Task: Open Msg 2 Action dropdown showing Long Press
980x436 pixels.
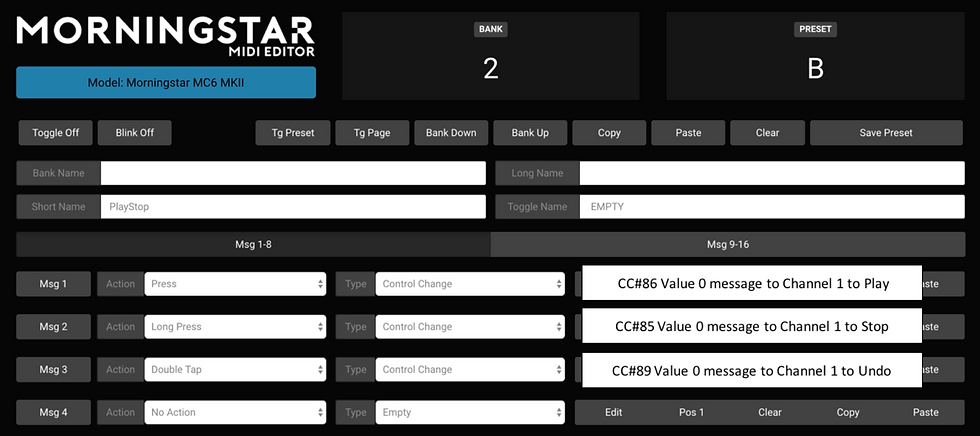Action: 235,327
